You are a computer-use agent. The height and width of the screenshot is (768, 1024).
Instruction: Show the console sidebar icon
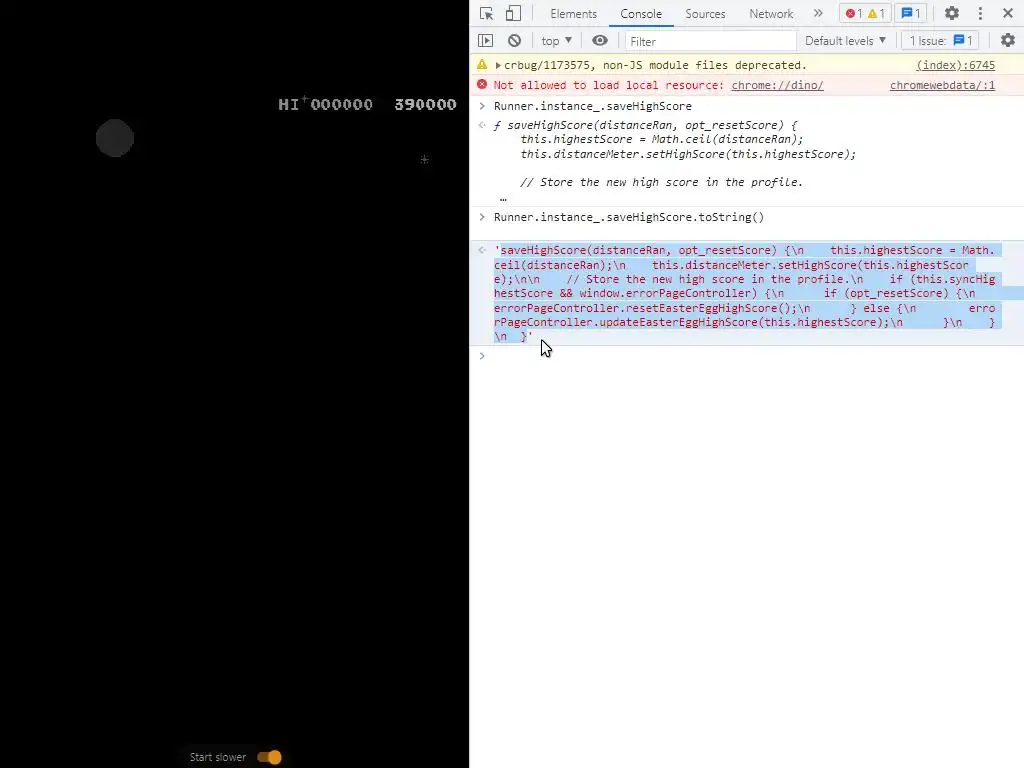pos(485,40)
